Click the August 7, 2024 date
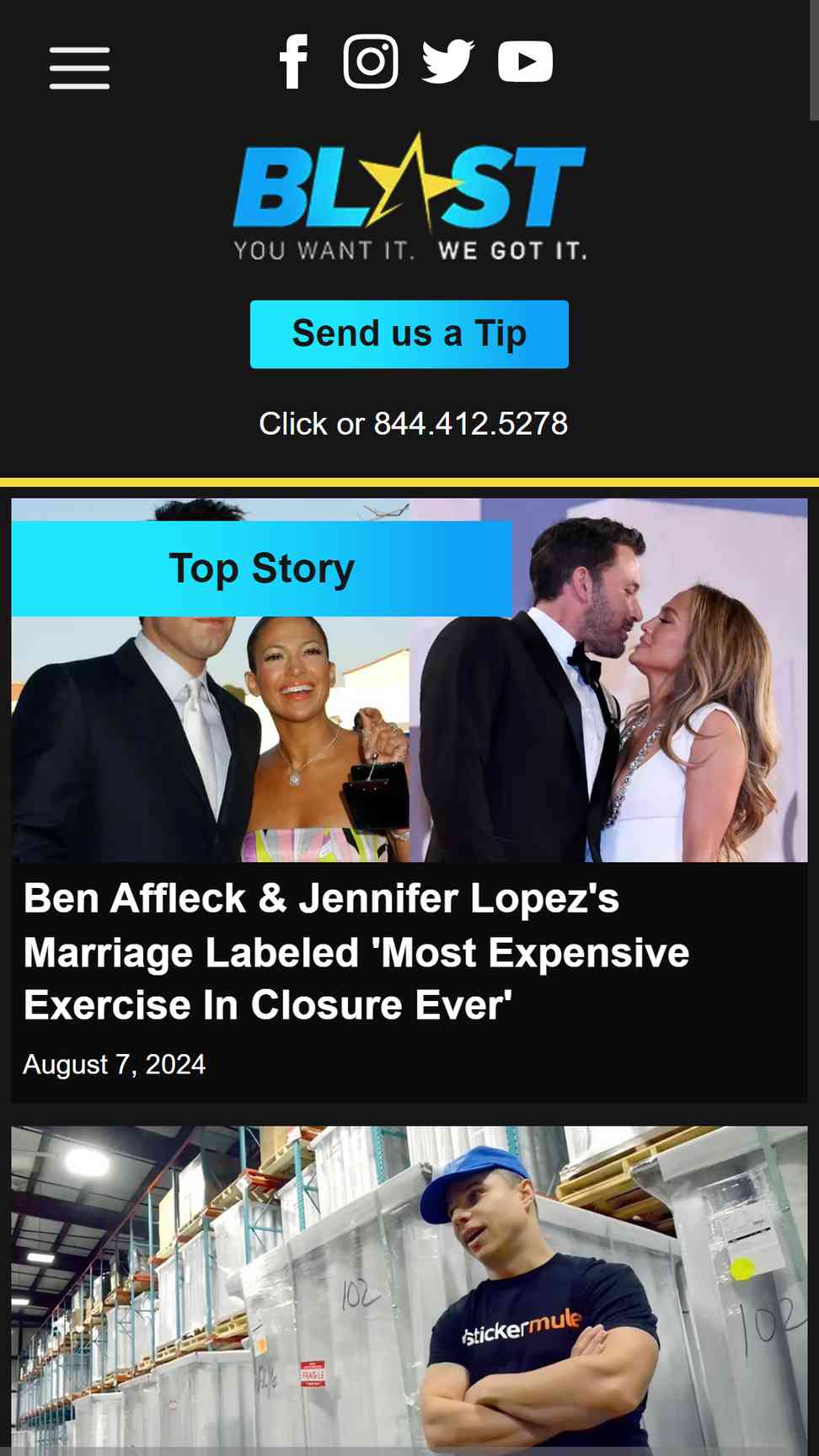 pos(115,1064)
